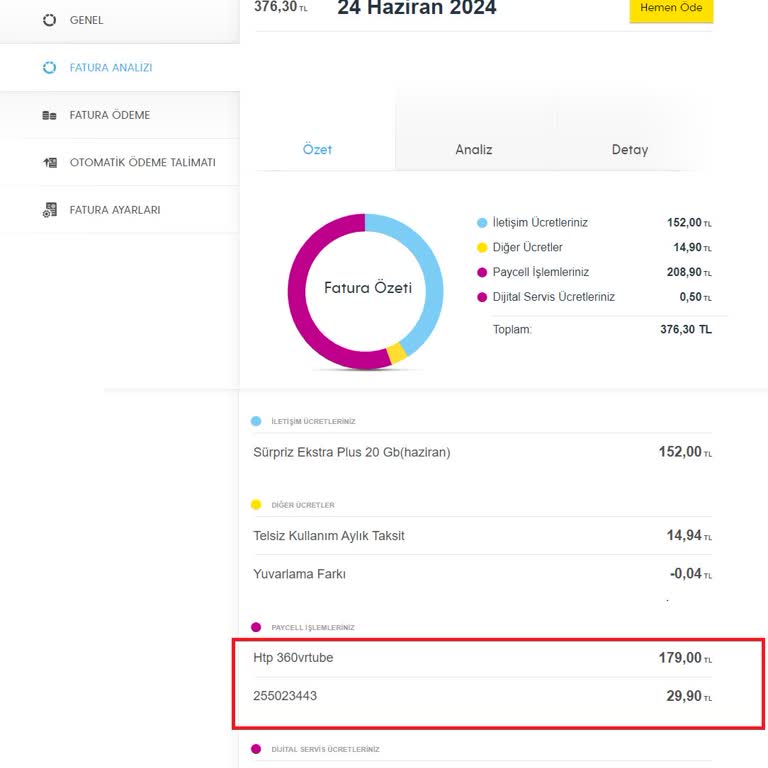Click the blue İletişim Ücretleriniz legend dot

click(482, 223)
